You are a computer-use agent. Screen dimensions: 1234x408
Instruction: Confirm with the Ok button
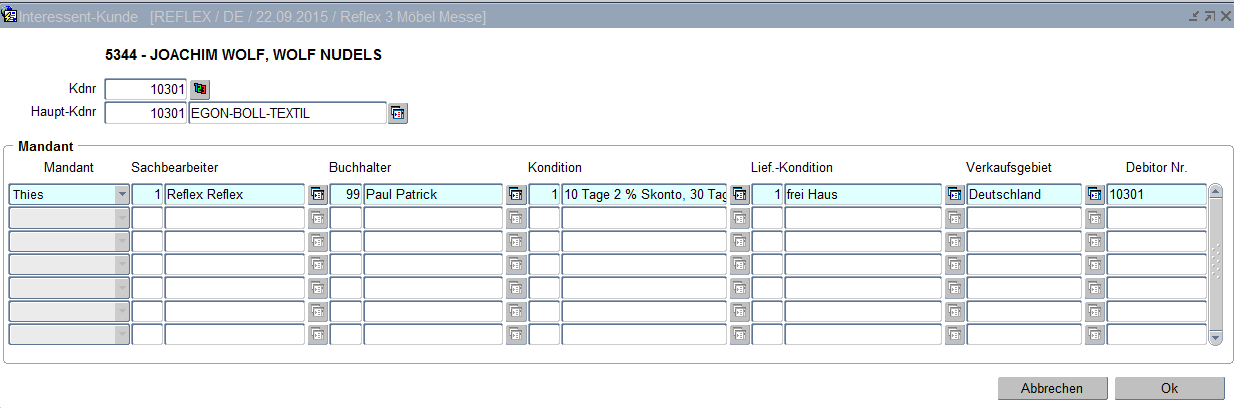pyautogui.click(x=1169, y=388)
